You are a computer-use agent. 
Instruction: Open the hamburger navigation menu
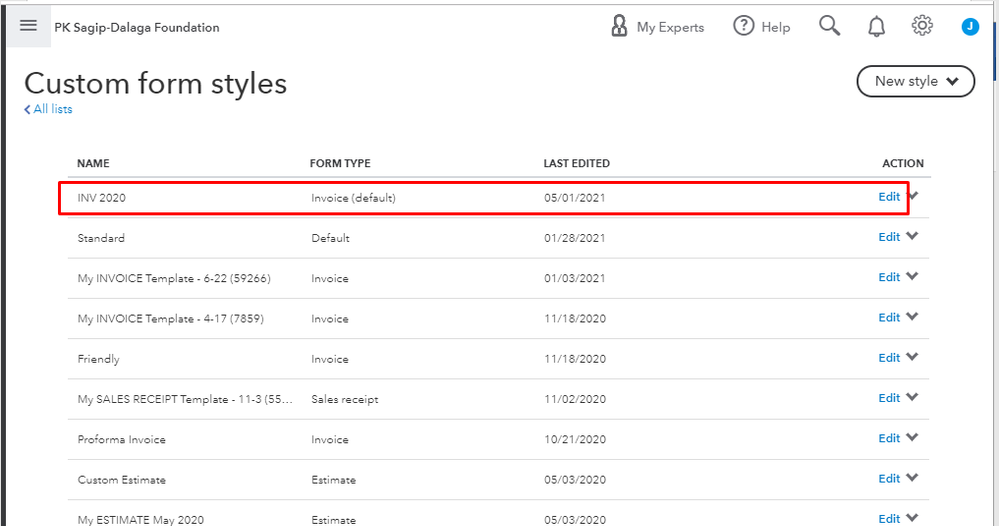[28, 26]
